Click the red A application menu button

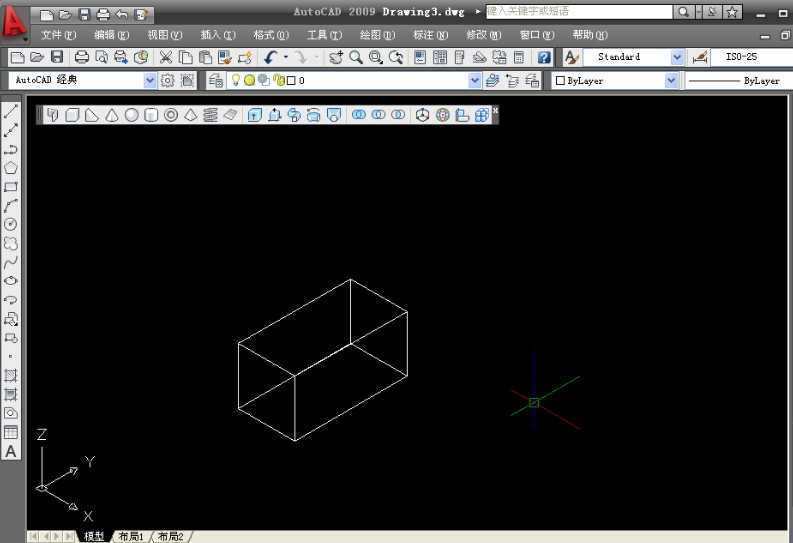pyautogui.click(x=14, y=21)
